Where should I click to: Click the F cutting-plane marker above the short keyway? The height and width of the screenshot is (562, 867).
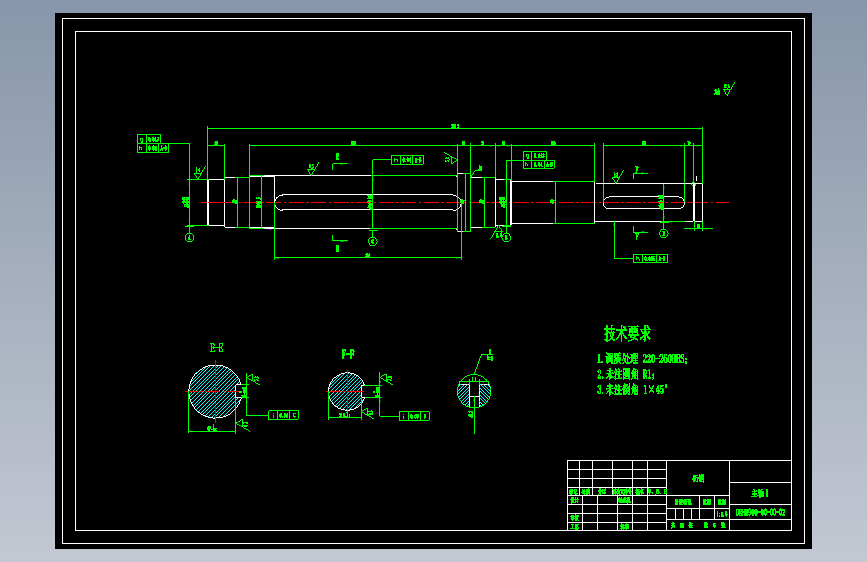click(639, 171)
